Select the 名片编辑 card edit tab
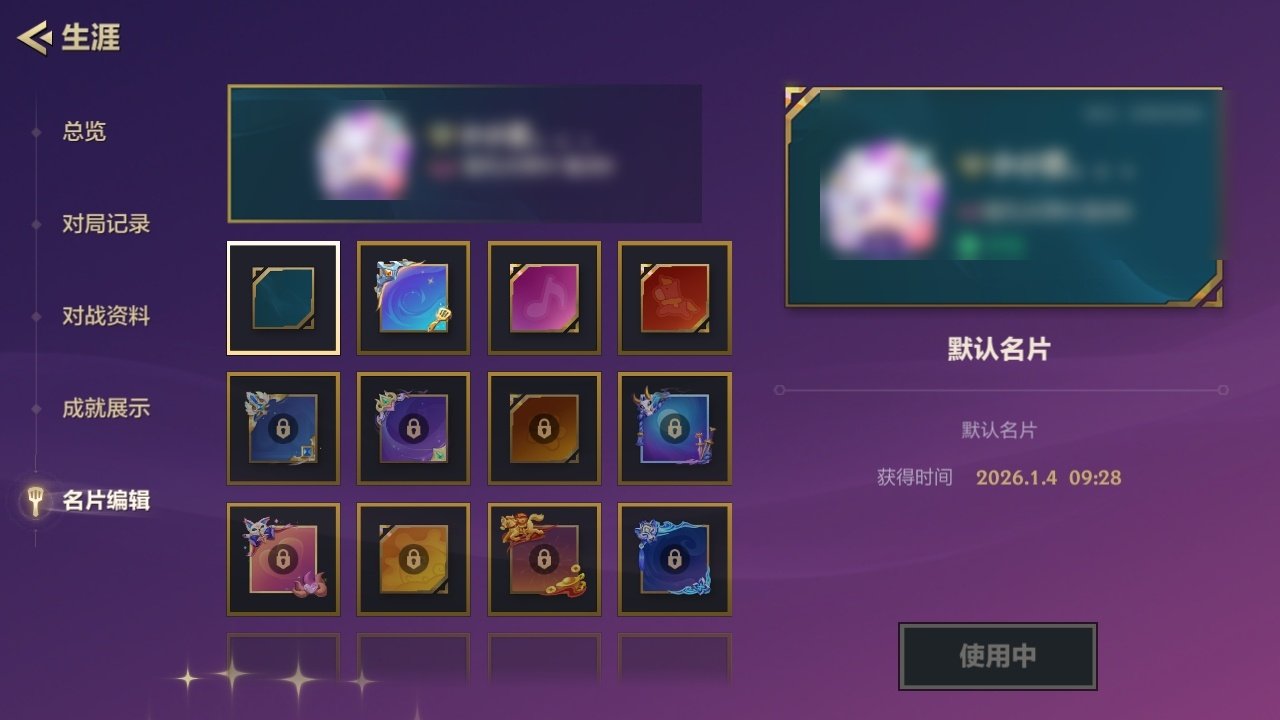 pyautogui.click(x=106, y=500)
